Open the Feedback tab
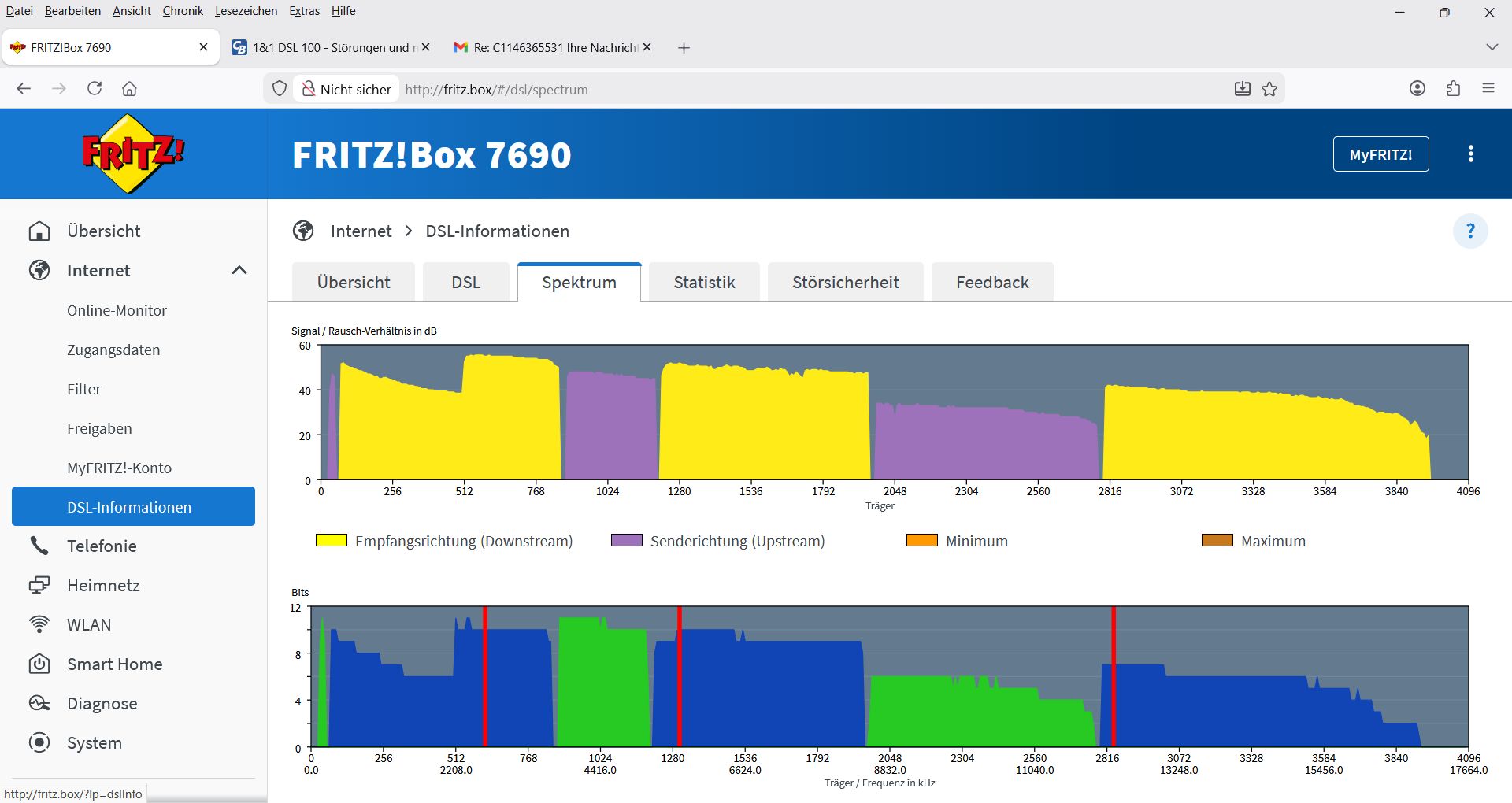1512x803 pixels. [992, 282]
